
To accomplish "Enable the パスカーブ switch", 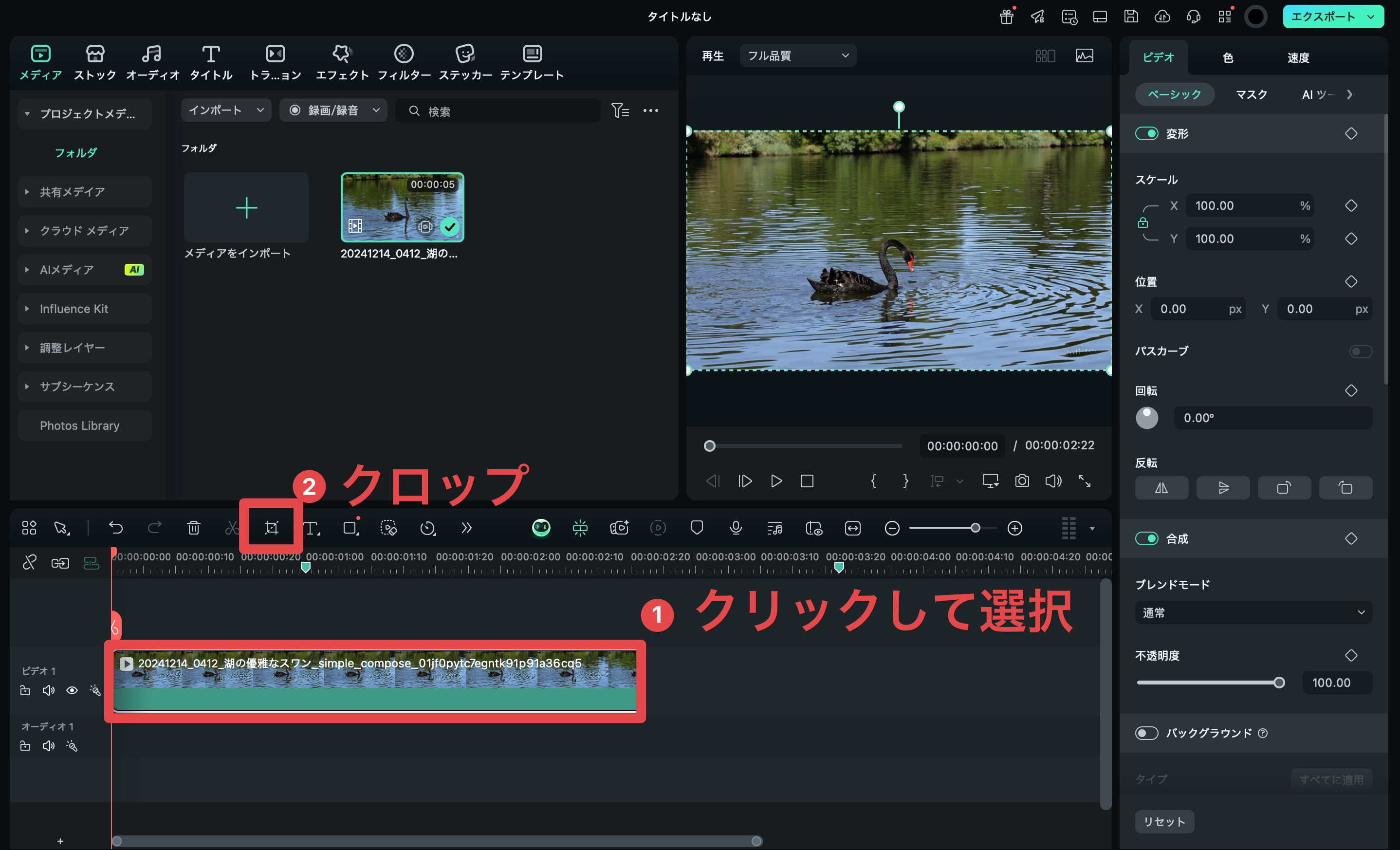I will pos(1360,351).
